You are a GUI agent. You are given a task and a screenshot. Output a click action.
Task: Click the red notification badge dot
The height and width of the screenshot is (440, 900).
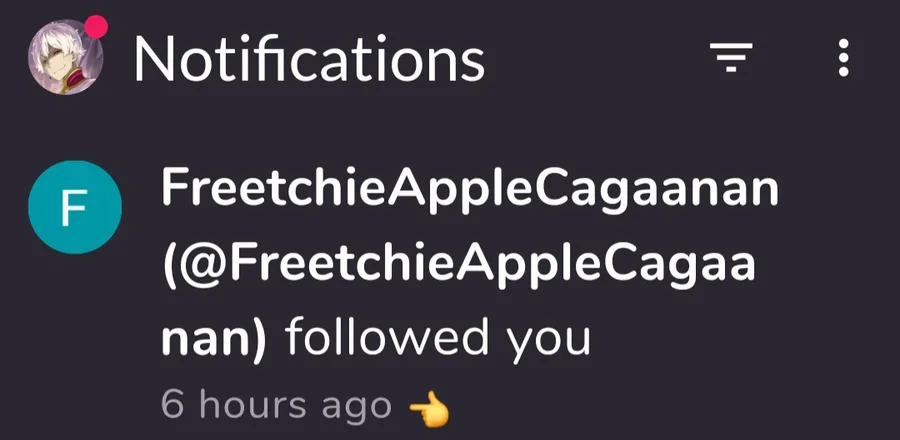96,27
